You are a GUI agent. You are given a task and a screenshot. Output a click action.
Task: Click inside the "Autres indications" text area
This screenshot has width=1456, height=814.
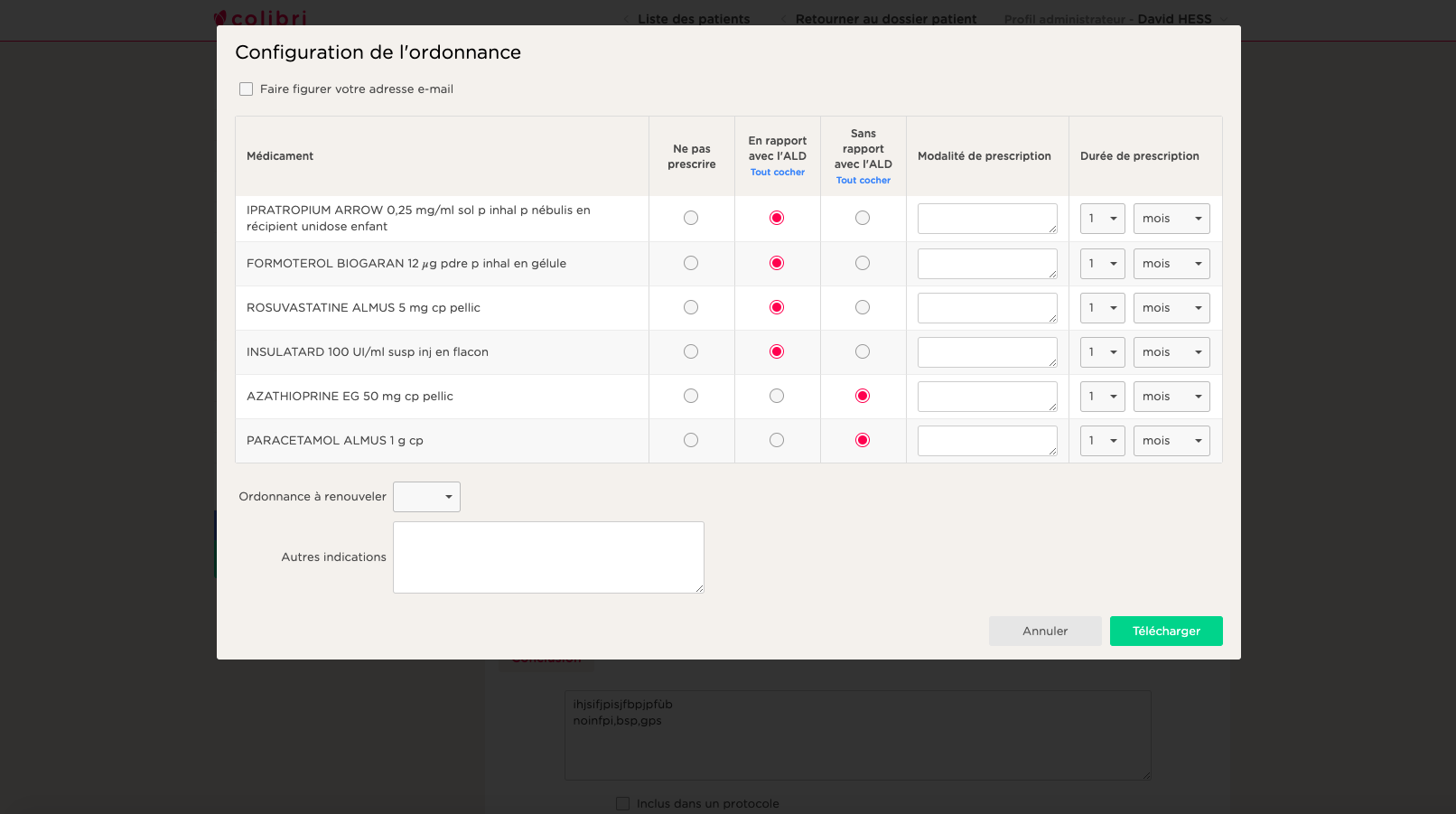[x=548, y=557]
